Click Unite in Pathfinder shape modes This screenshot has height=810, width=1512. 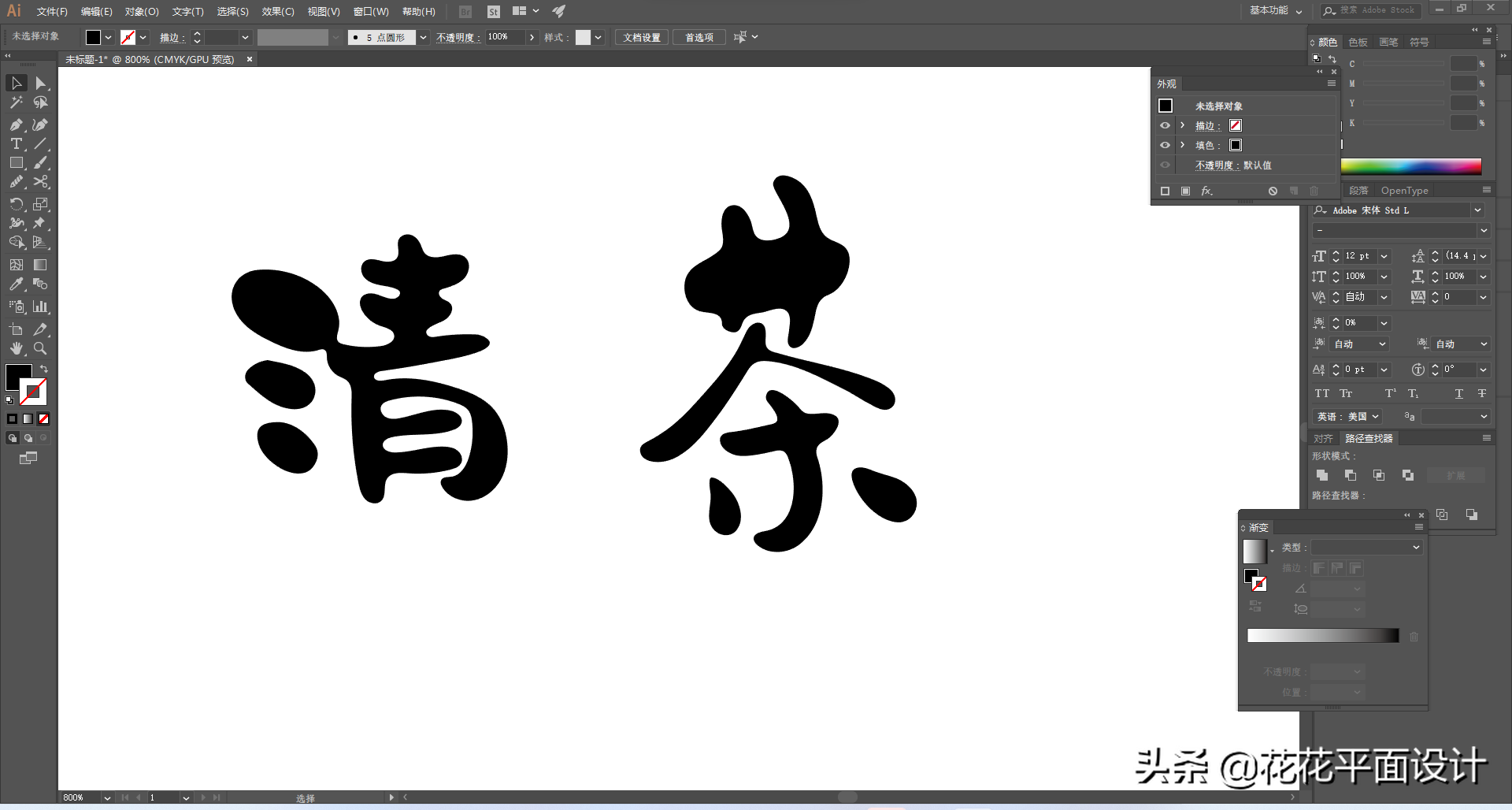(x=1322, y=475)
